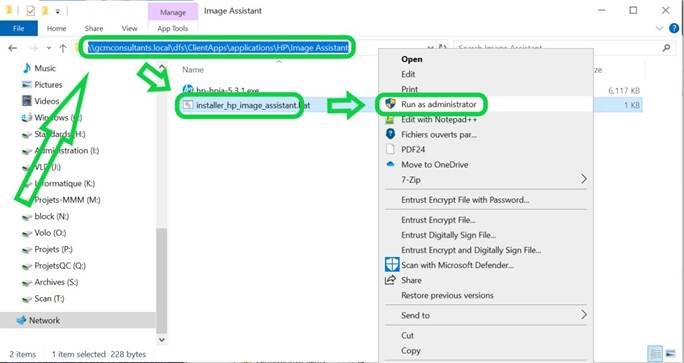
Task: Click the Manage contextual tab
Action: coord(173,12)
